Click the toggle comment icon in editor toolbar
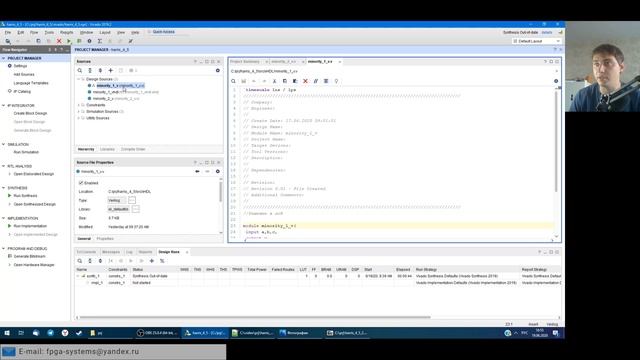Screen dimensions: 640x360 (316, 81)
